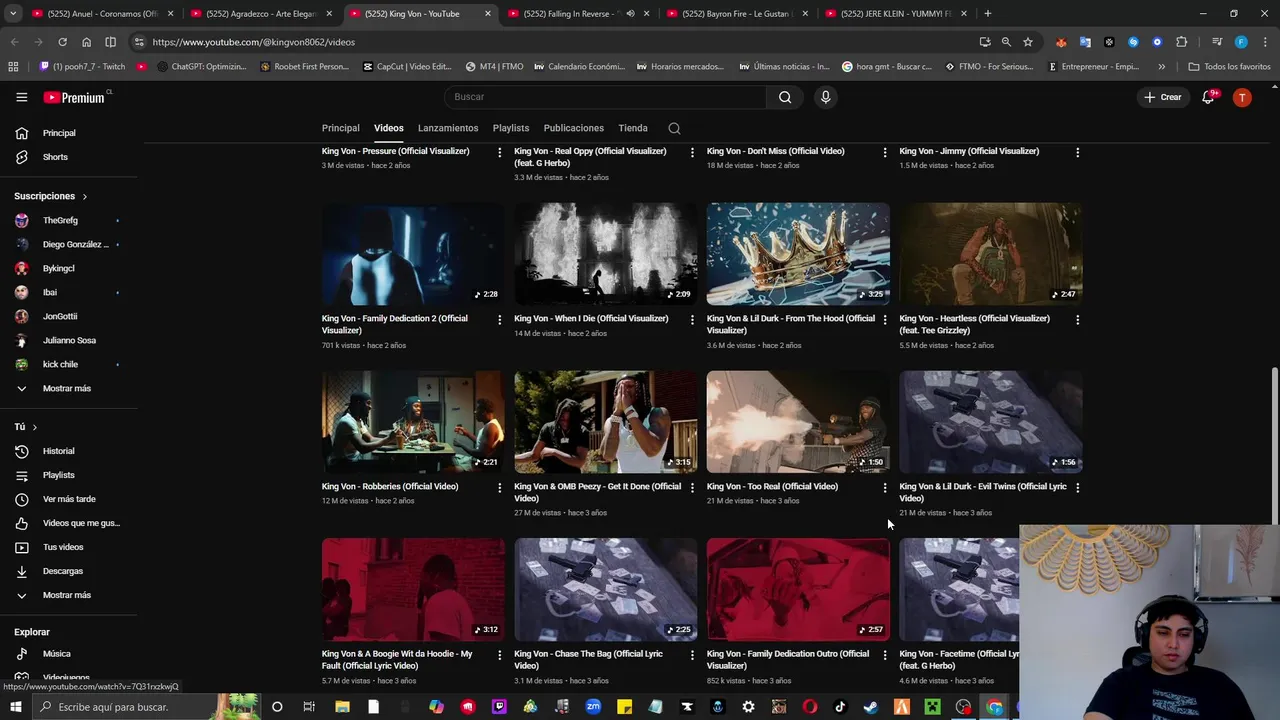The image size is (1280, 720).
Task: Open the ChatGPT bookmark
Action: click(202, 67)
